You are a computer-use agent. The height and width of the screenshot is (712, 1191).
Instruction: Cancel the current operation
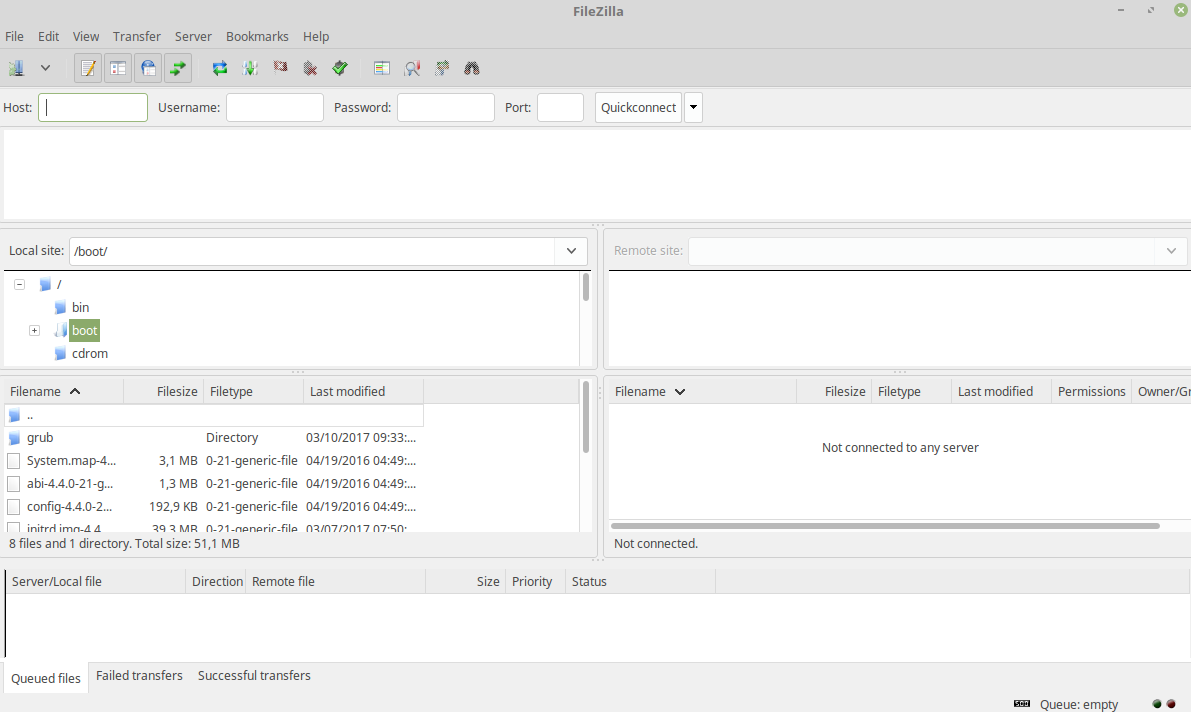[280, 68]
